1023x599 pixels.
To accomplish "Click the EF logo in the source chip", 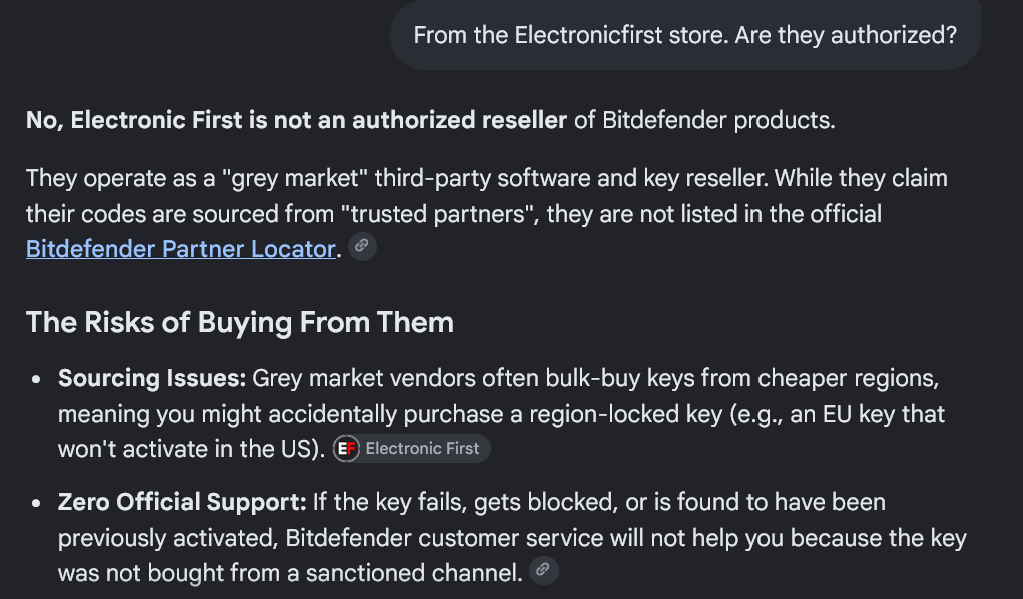I will coord(346,449).
